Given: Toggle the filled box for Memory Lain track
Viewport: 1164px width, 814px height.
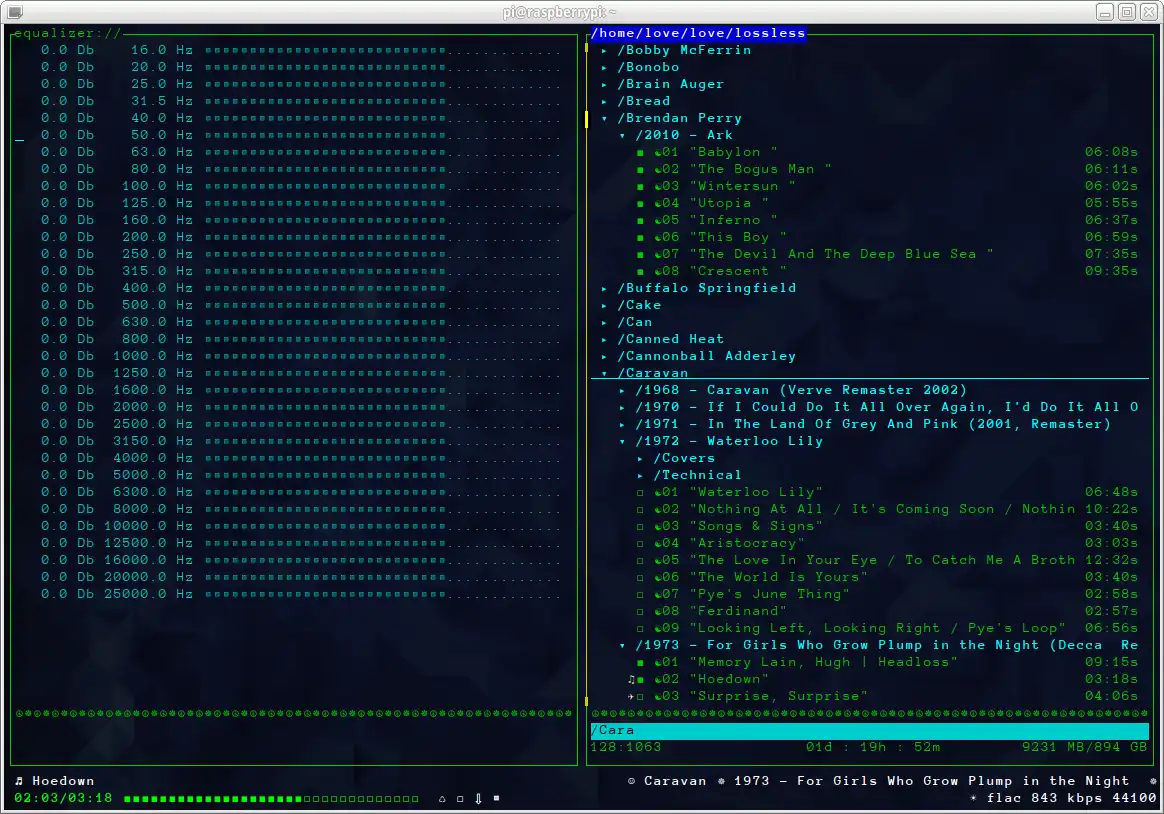Looking at the screenshot, I should [640, 663].
